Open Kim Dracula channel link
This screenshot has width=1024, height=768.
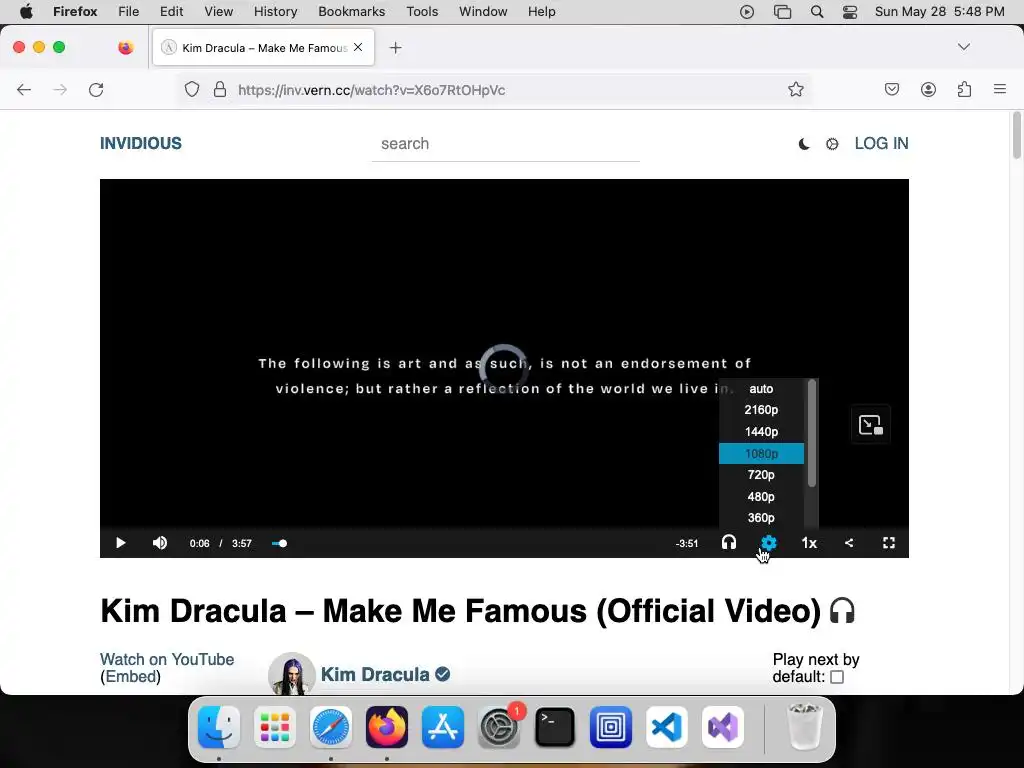coord(375,674)
